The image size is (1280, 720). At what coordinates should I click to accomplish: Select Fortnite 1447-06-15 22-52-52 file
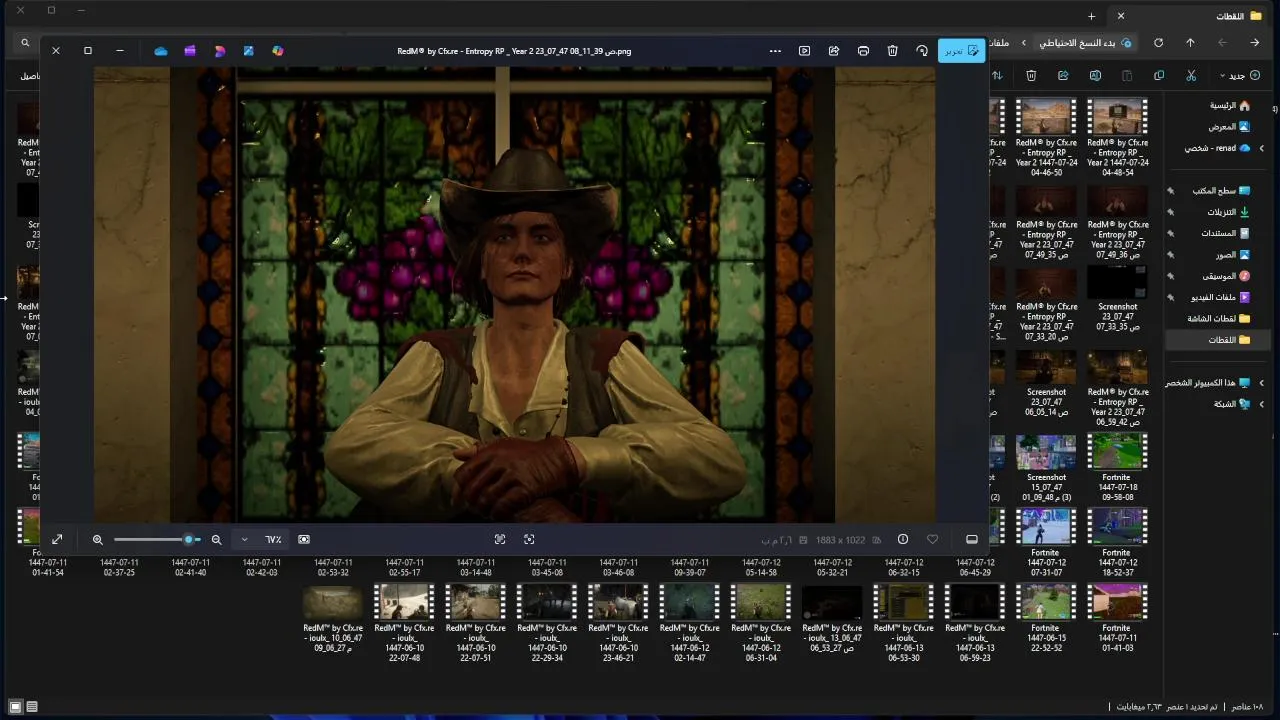coord(1045,618)
